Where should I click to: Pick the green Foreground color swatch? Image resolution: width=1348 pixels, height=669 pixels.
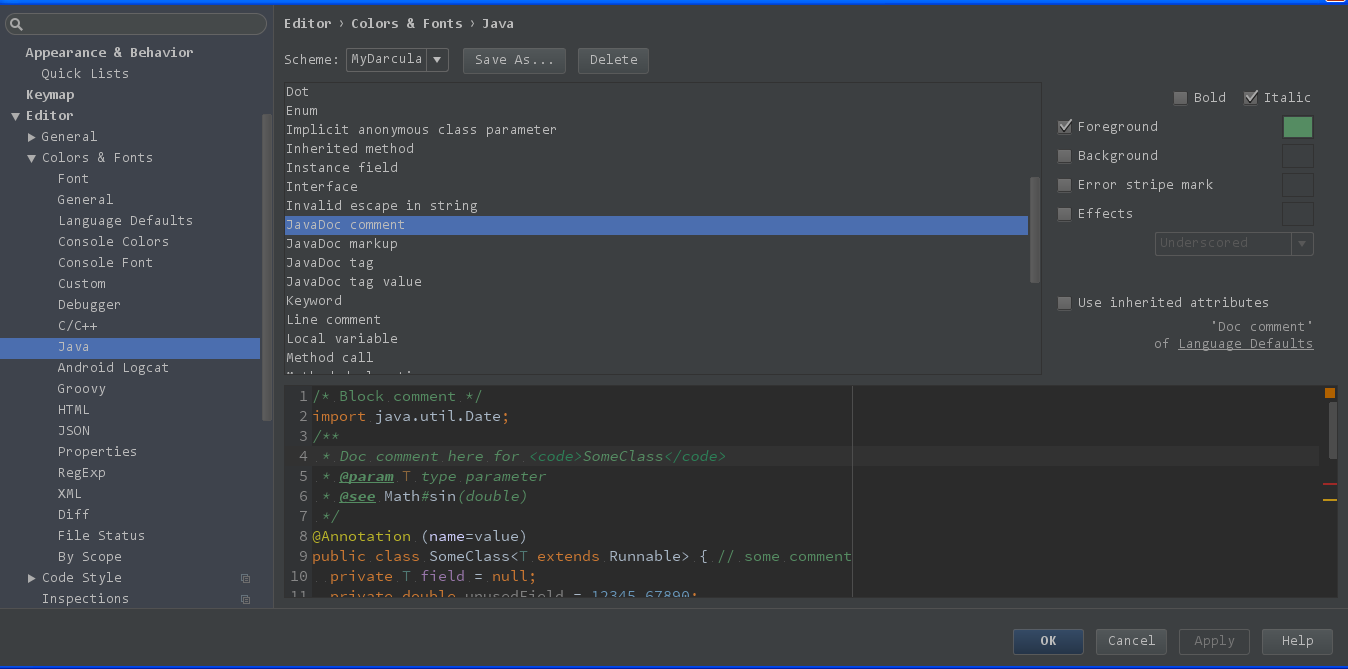[x=1298, y=127]
